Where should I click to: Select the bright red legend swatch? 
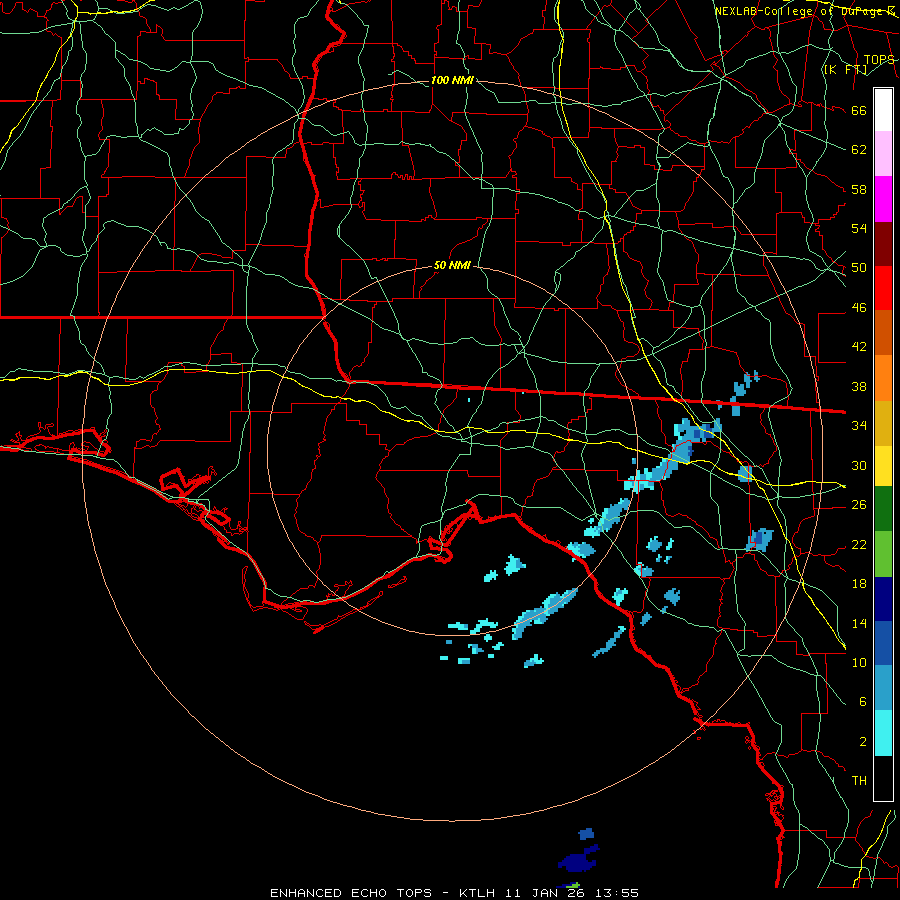(x=883, y=288)
